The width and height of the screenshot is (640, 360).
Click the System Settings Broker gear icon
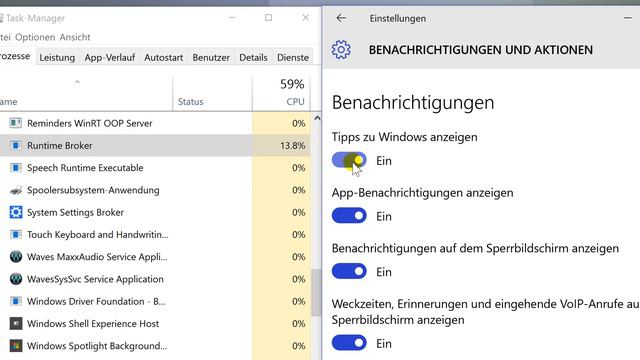[x=16, y=212]
